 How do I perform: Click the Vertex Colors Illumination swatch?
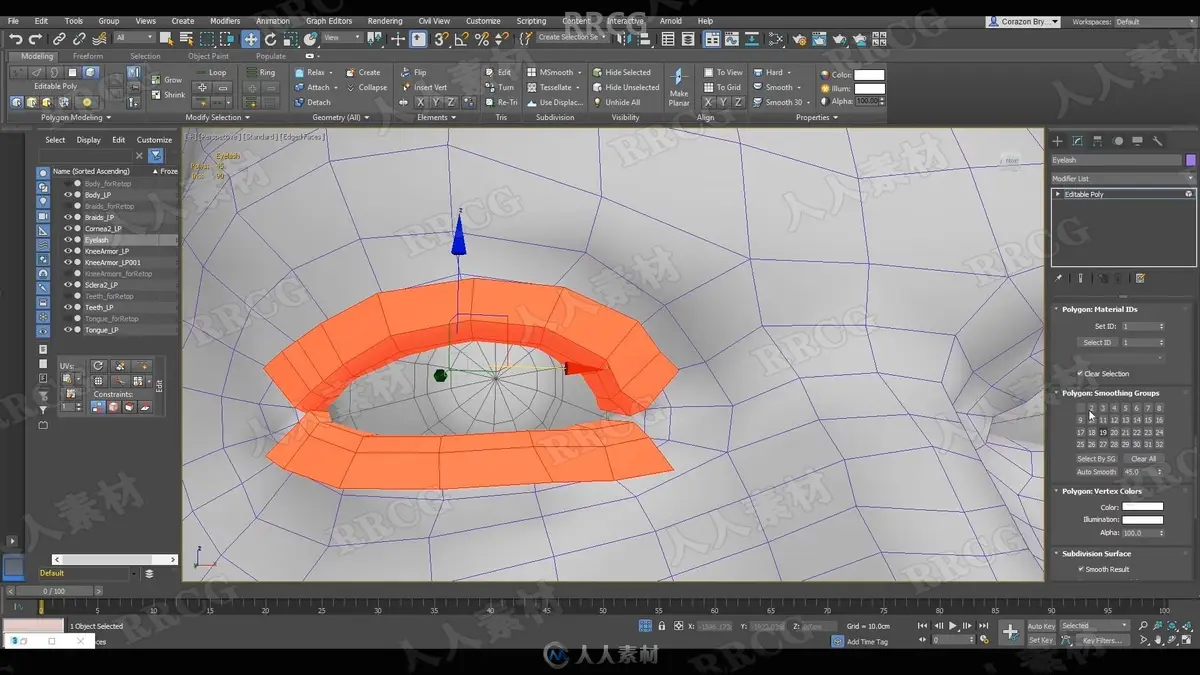[x=1142, y=520]
